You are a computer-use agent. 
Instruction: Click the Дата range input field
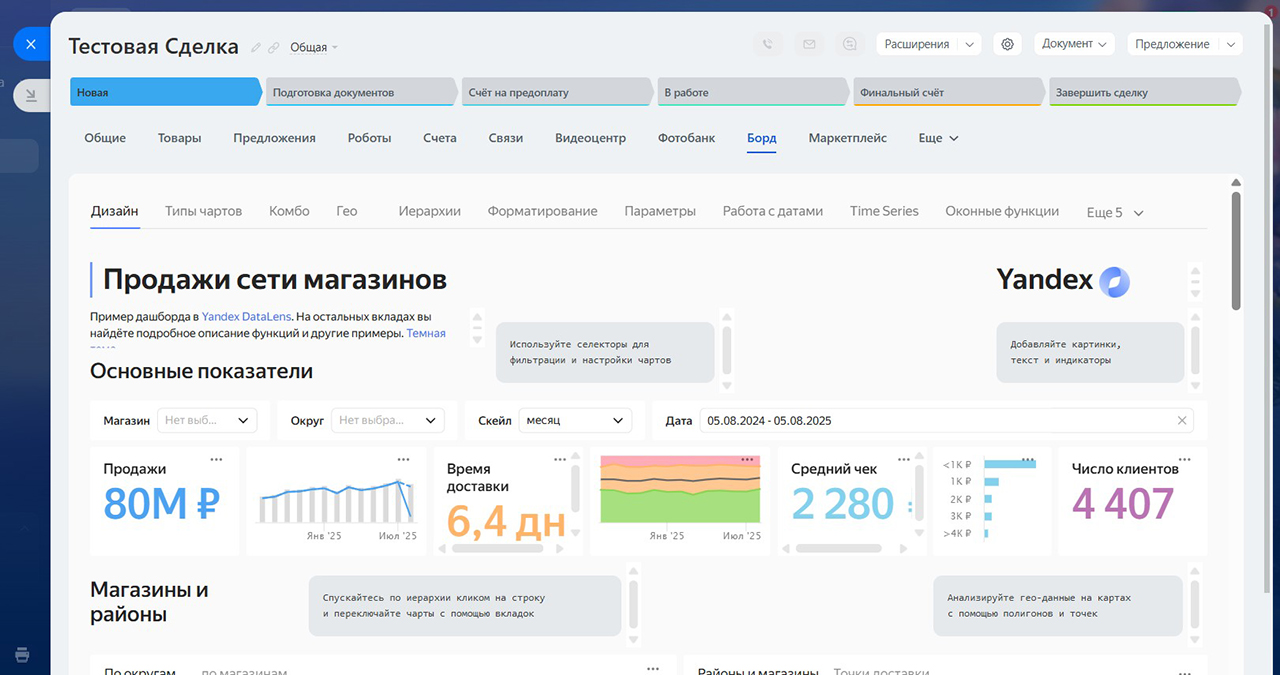click(930, 421)
